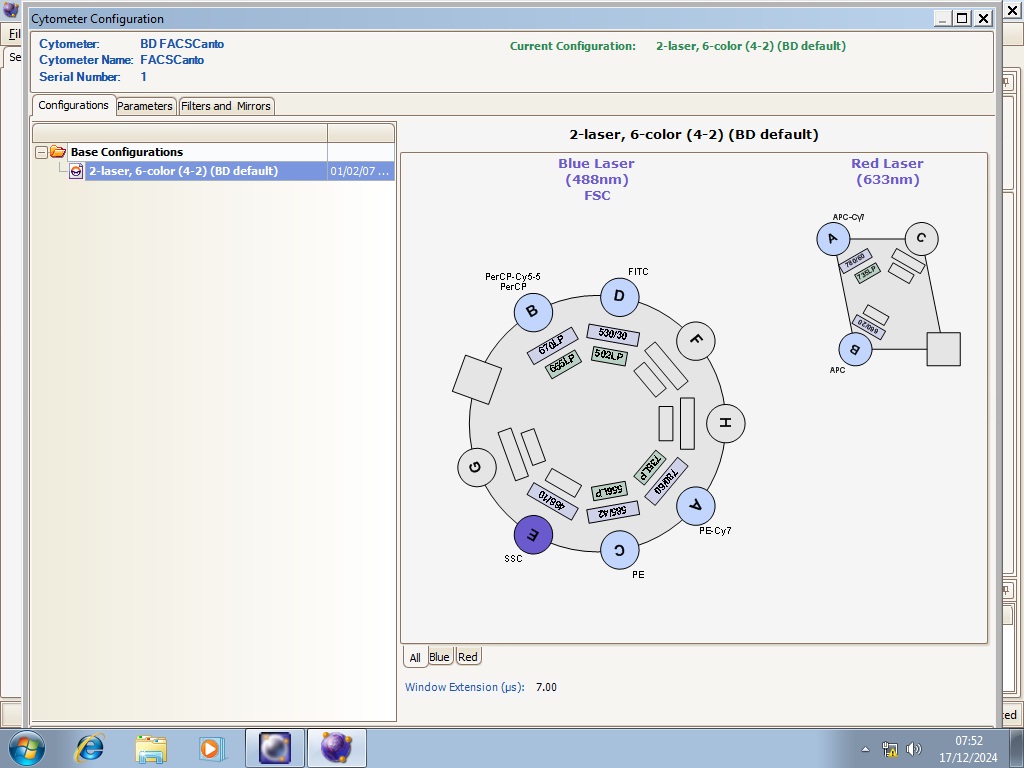Select the 735LP mirror in octagon

(x=650, y=468)
